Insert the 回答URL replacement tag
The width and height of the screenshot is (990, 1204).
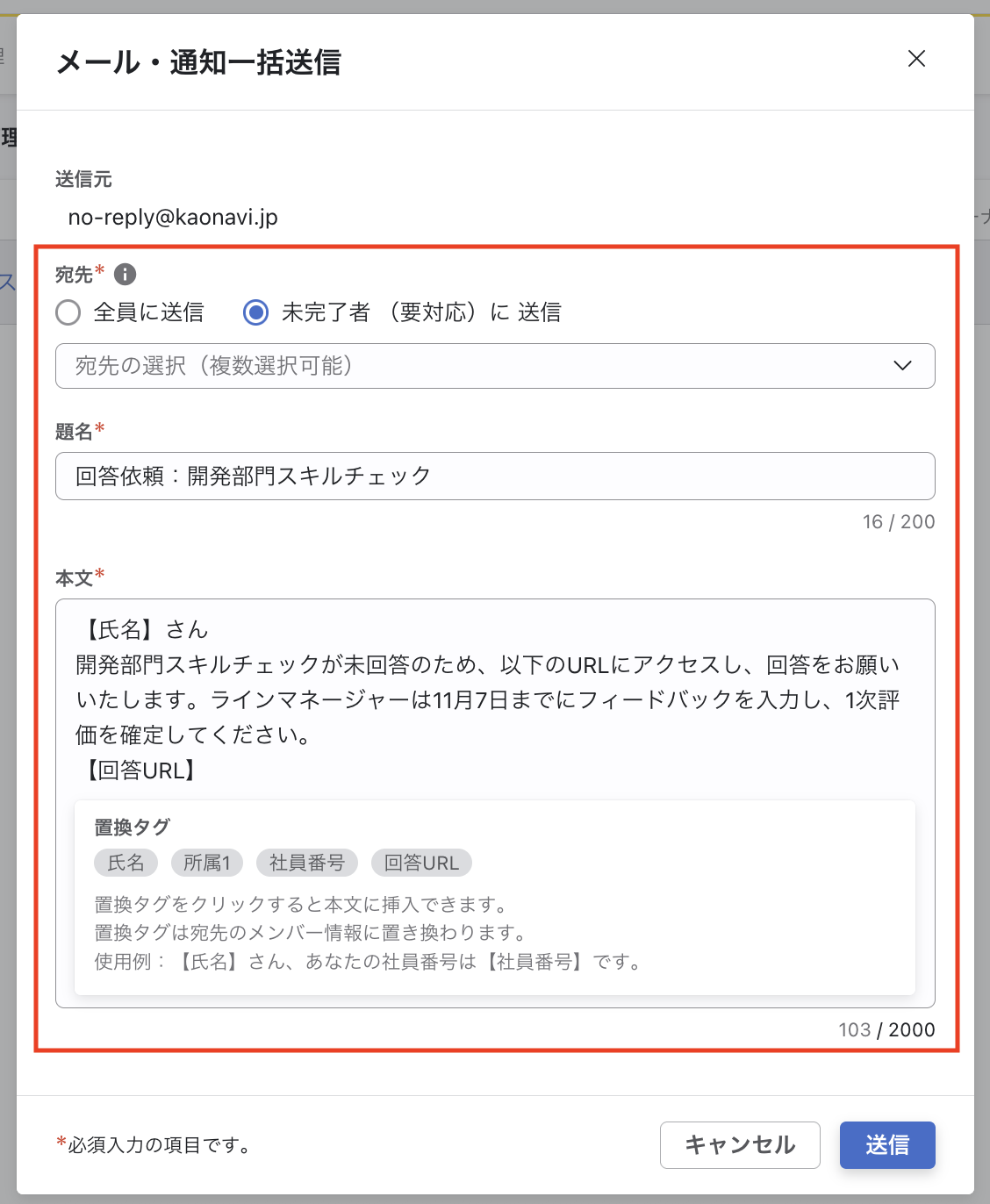(421, 863)
